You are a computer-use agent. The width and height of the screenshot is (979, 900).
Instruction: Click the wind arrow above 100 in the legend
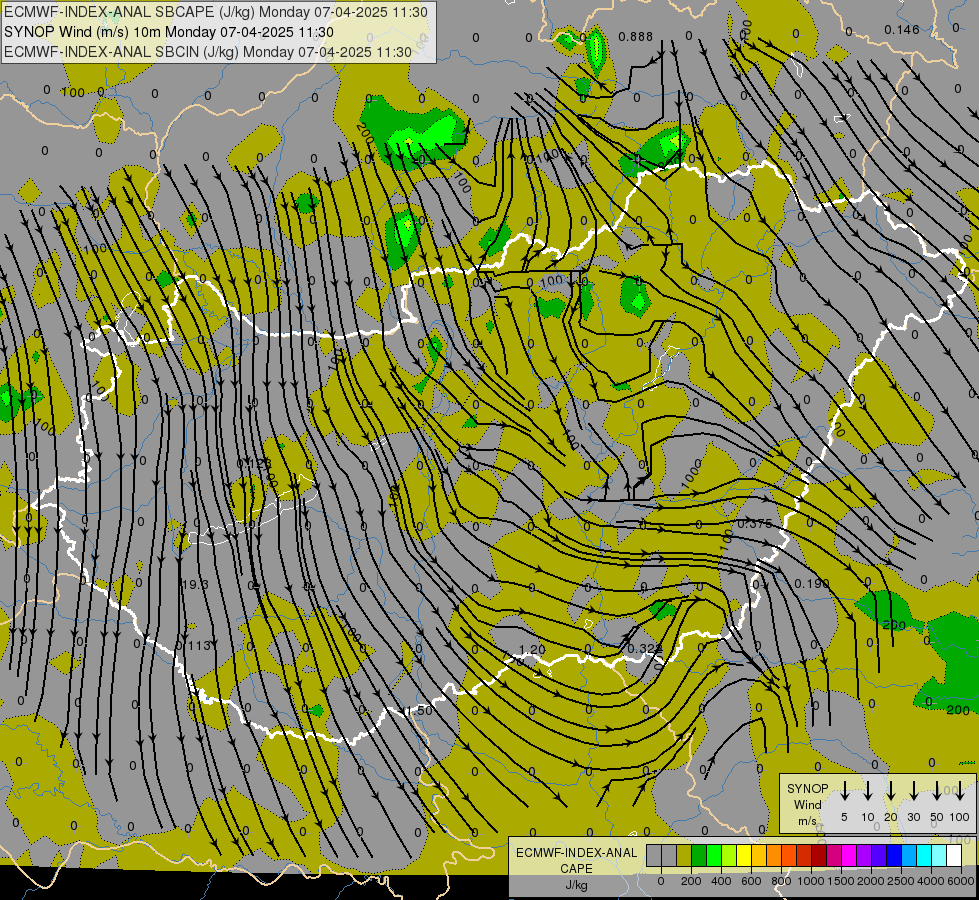960,791
